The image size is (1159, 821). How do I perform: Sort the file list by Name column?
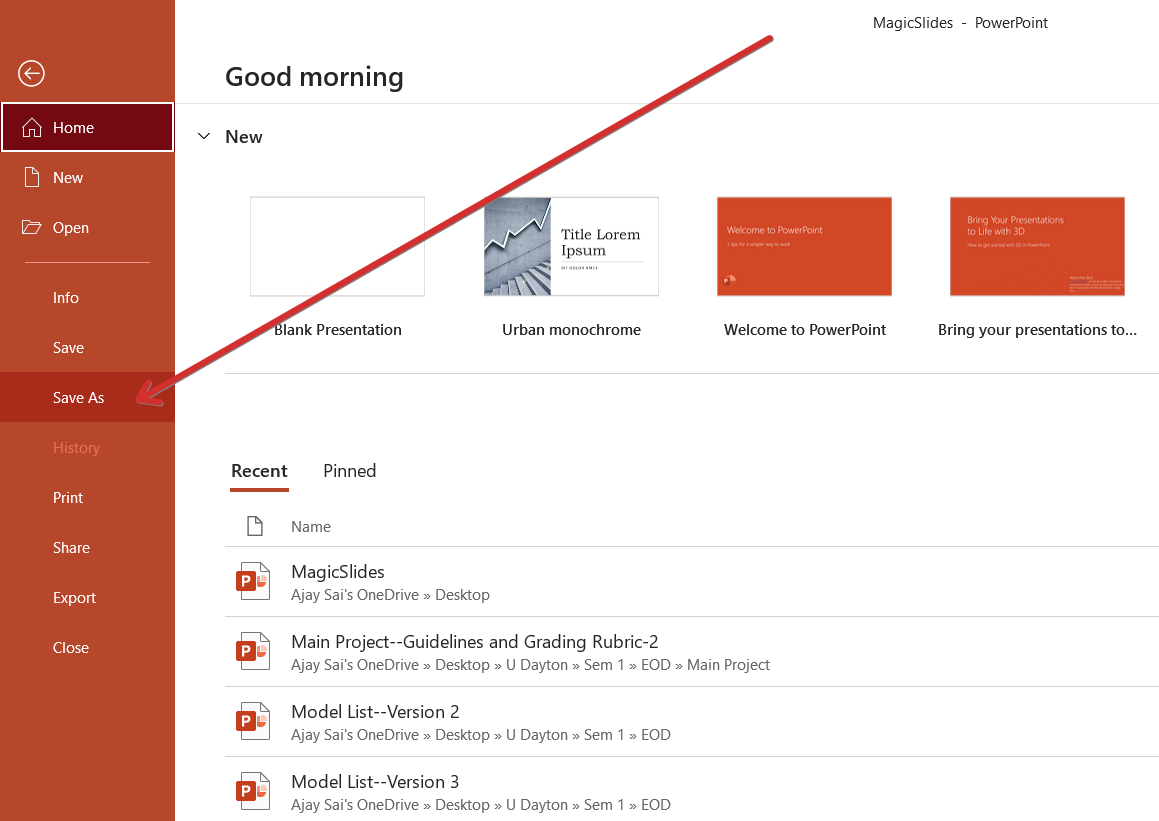(x=311, y=527)
